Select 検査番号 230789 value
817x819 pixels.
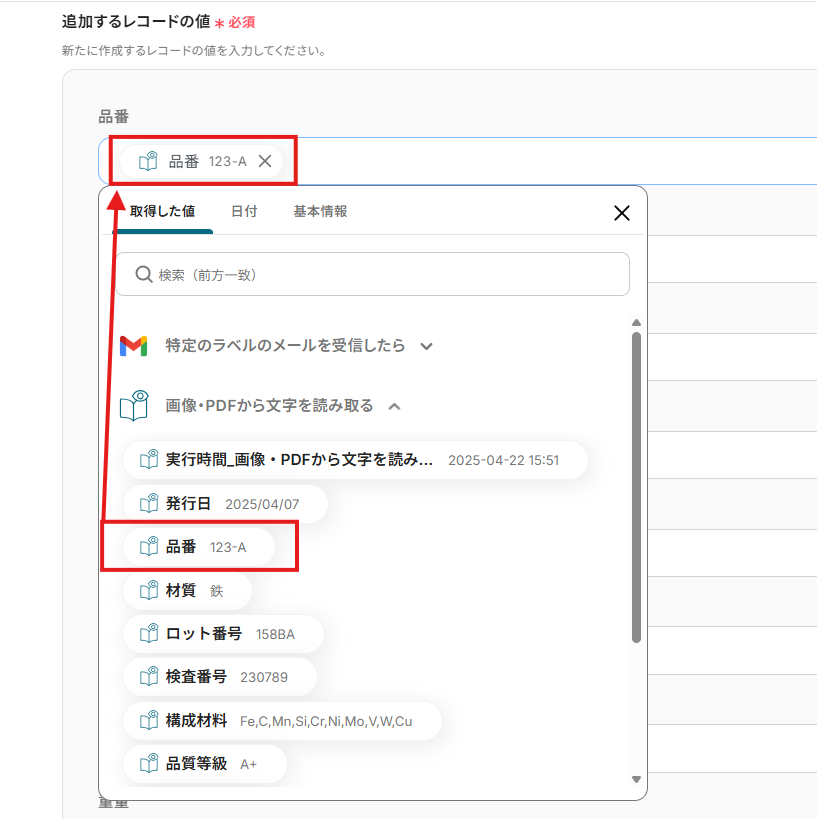(x=219, y=677)
